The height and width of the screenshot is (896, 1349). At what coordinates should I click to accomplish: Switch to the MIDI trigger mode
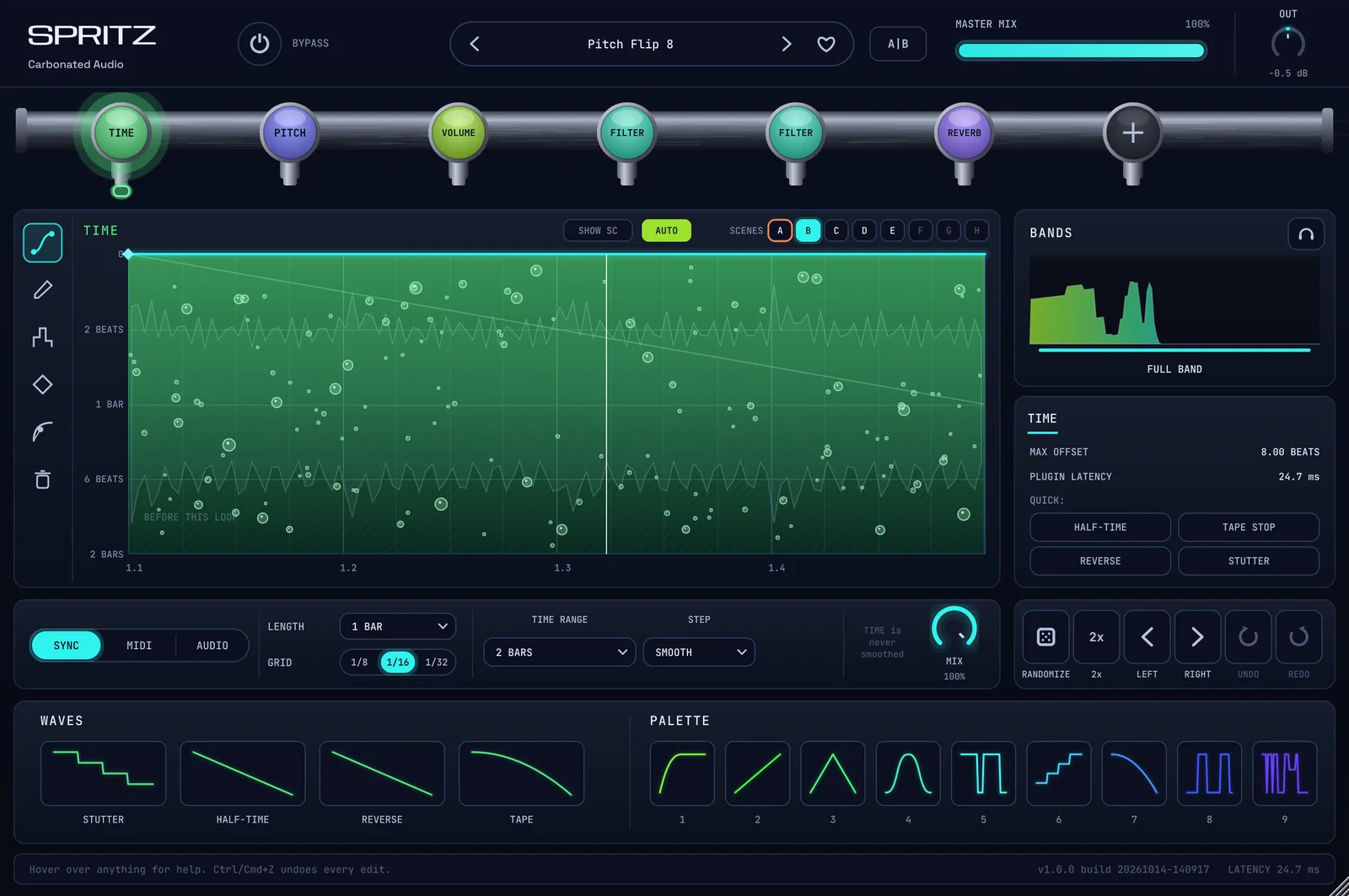(x=139, y=646)
